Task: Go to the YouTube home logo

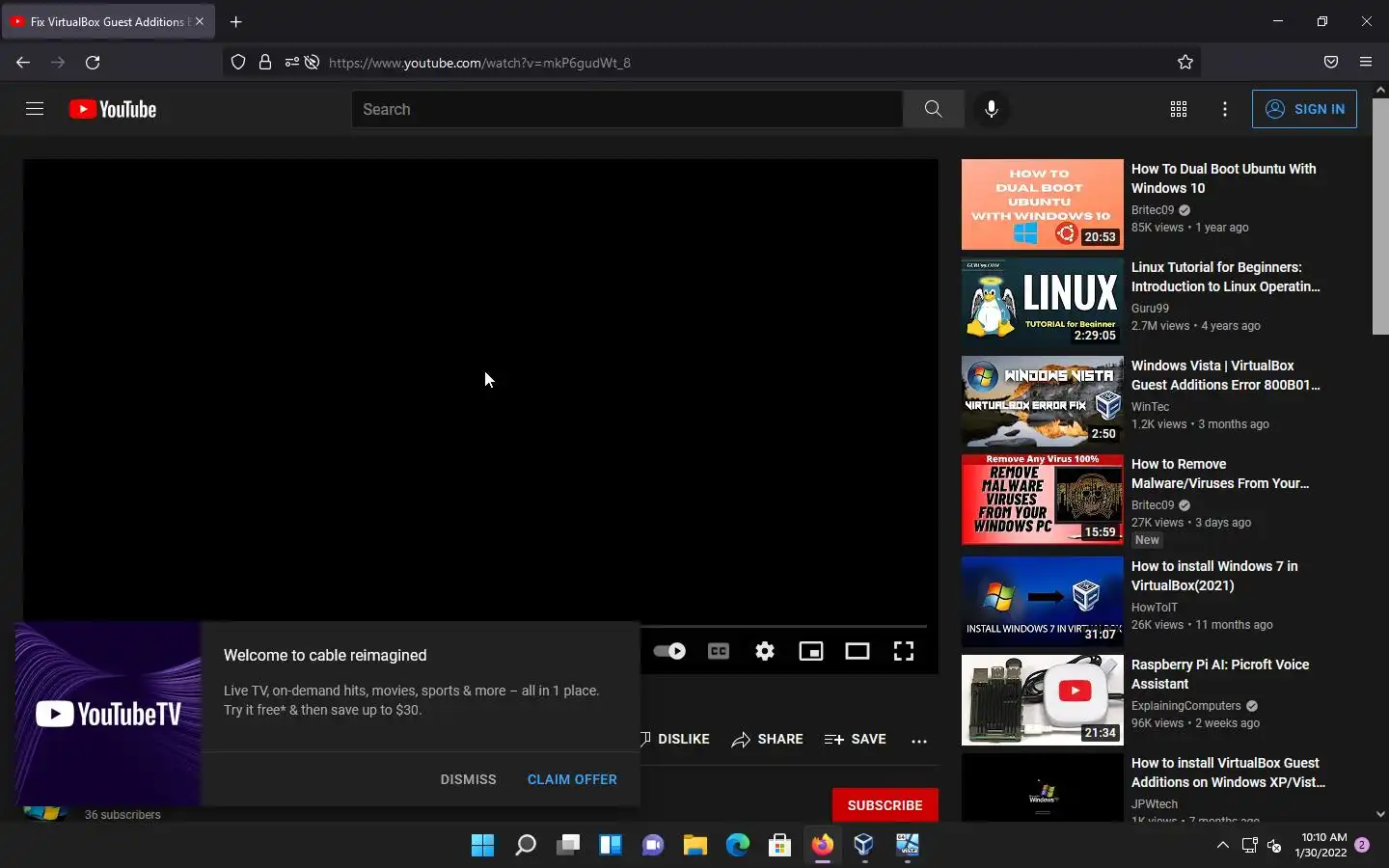Action: coord(113,109)
